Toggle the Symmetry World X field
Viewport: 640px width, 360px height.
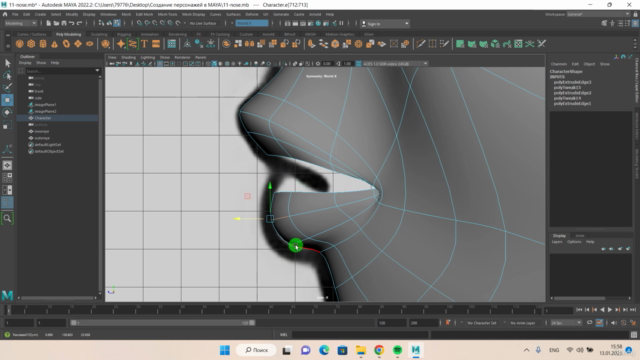click(x=252, y=23)
